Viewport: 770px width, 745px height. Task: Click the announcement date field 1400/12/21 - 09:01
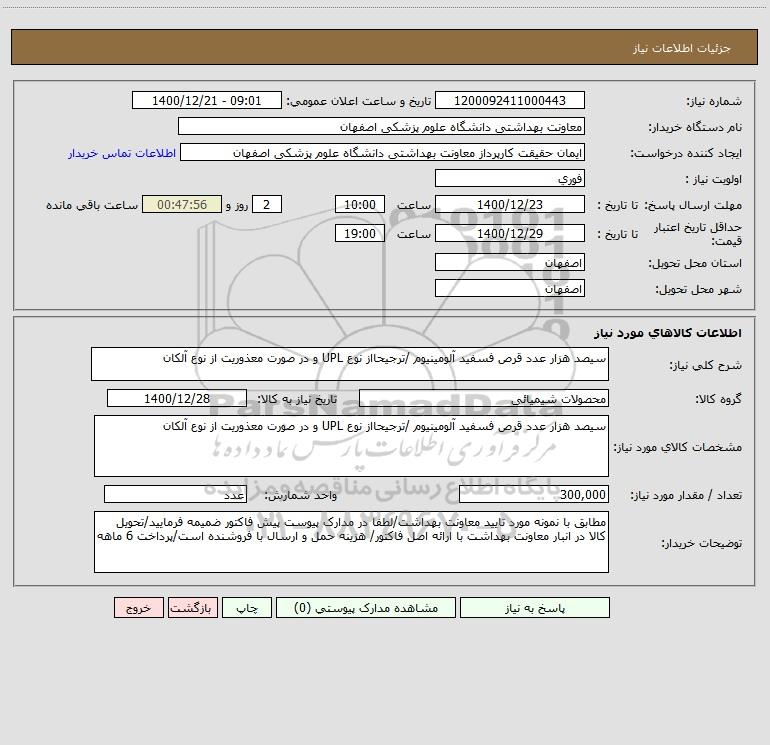pyautogui.click(x=207, y=100)
